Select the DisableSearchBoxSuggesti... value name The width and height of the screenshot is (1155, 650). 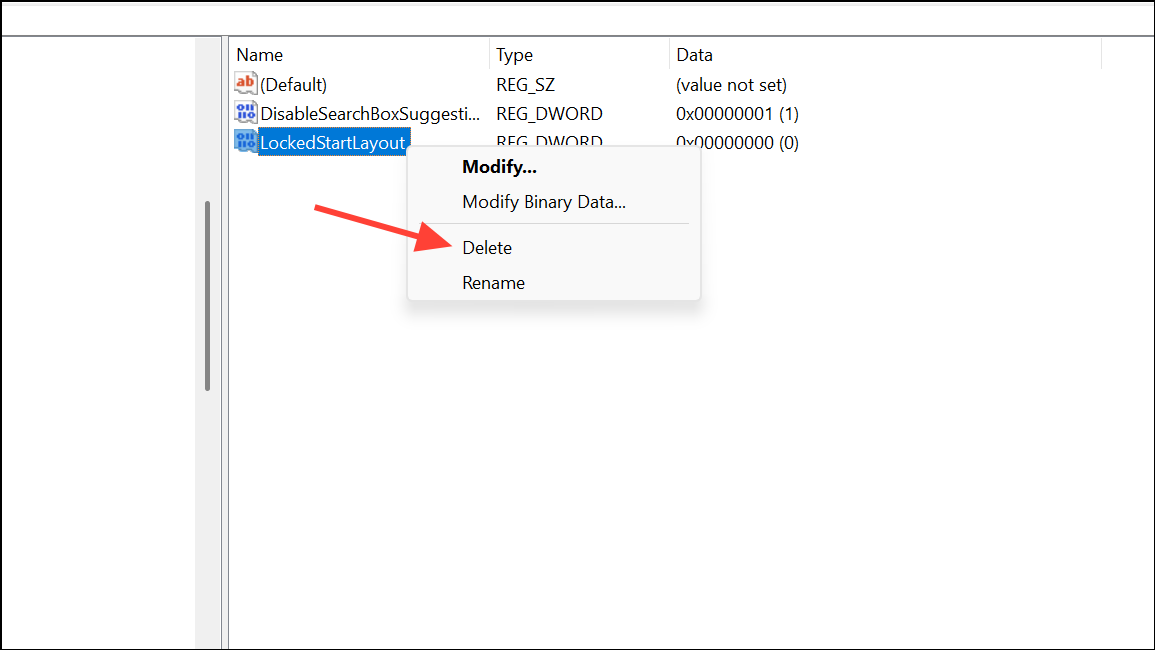[x=370, y=113]
